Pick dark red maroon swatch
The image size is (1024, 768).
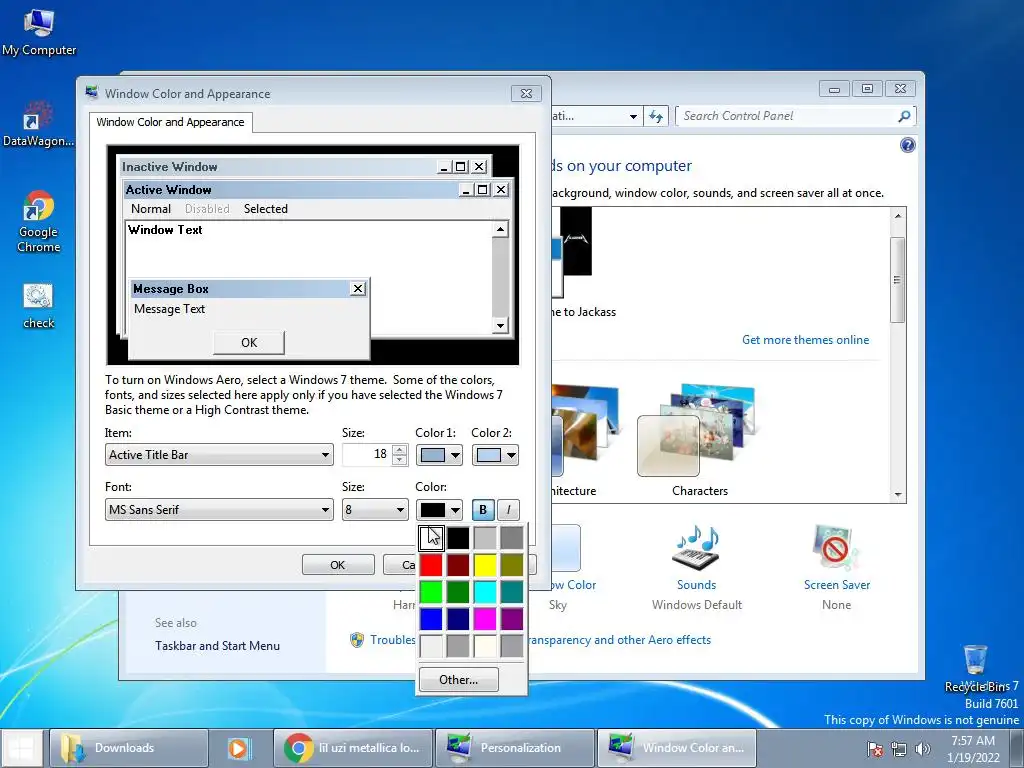tap(458, 565)
